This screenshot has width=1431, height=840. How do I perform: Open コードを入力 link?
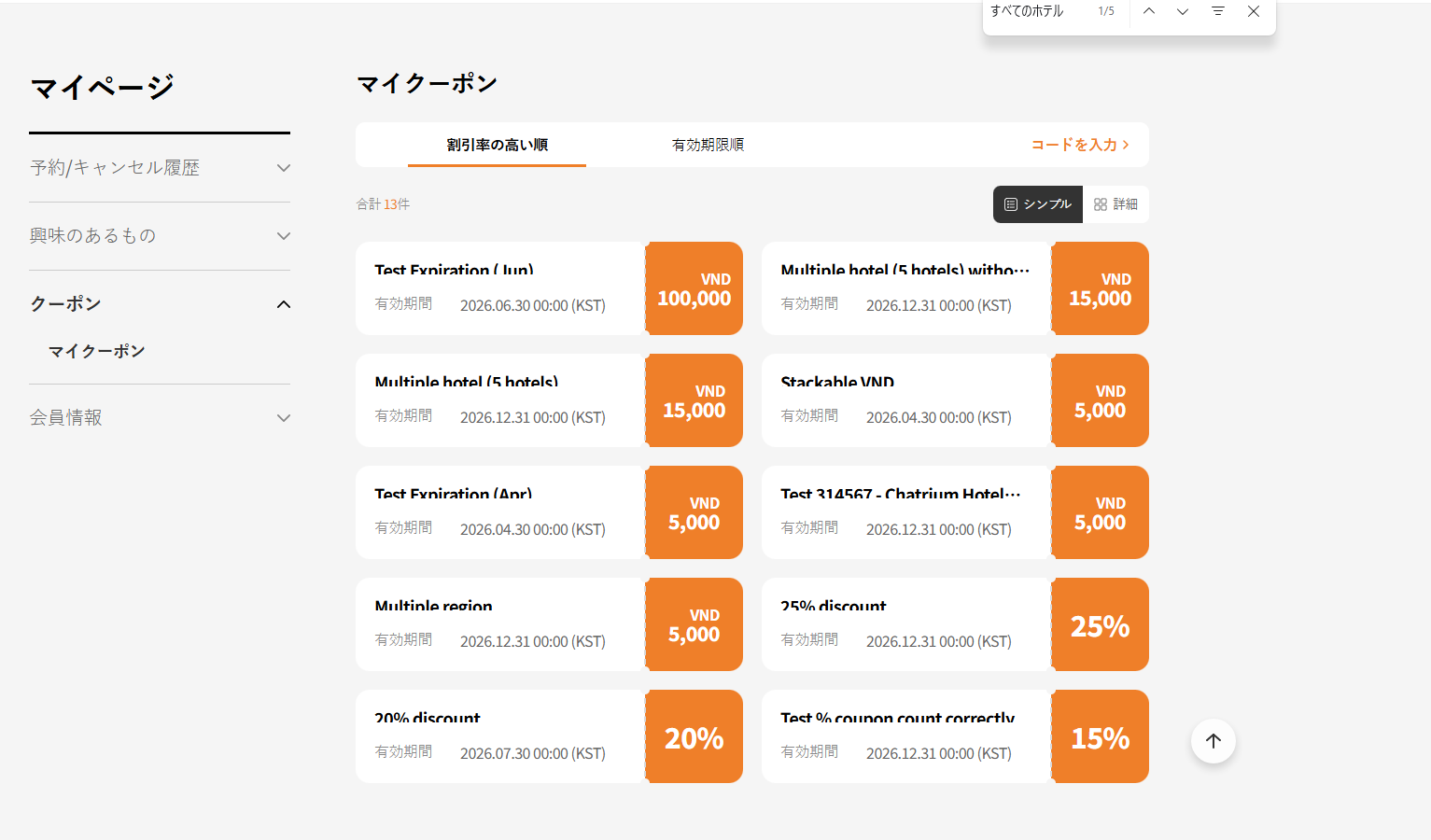pyautogui.click(x=1080, y=145)
